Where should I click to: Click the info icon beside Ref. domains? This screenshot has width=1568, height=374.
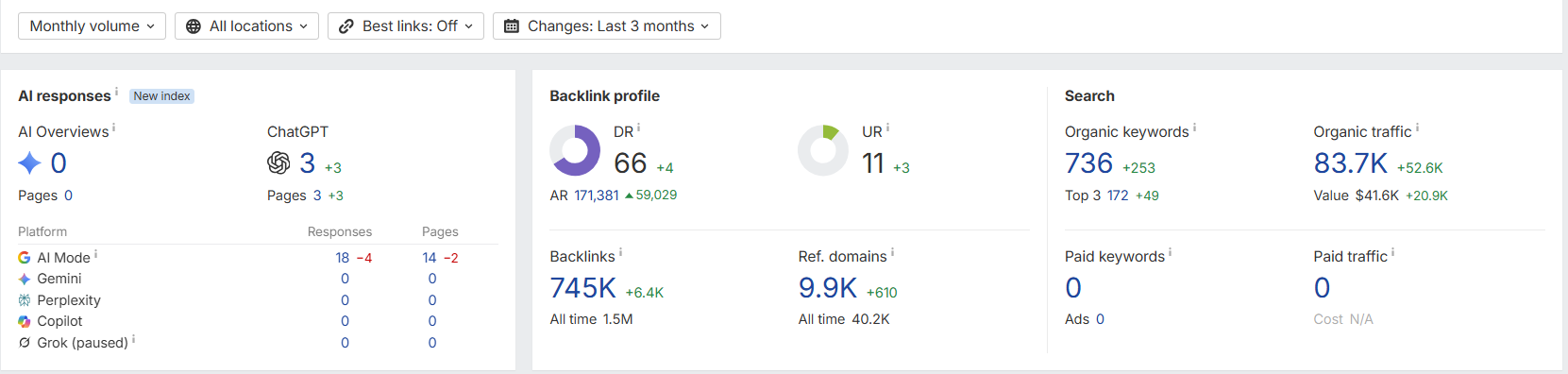point(892,252)
